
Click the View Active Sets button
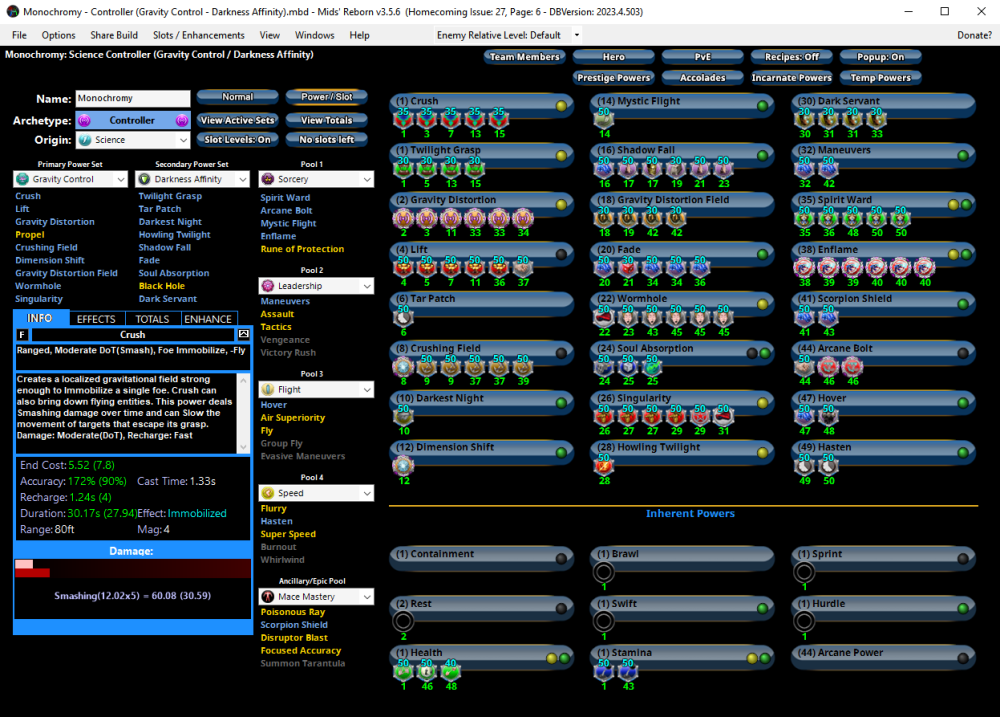point(237,120)
